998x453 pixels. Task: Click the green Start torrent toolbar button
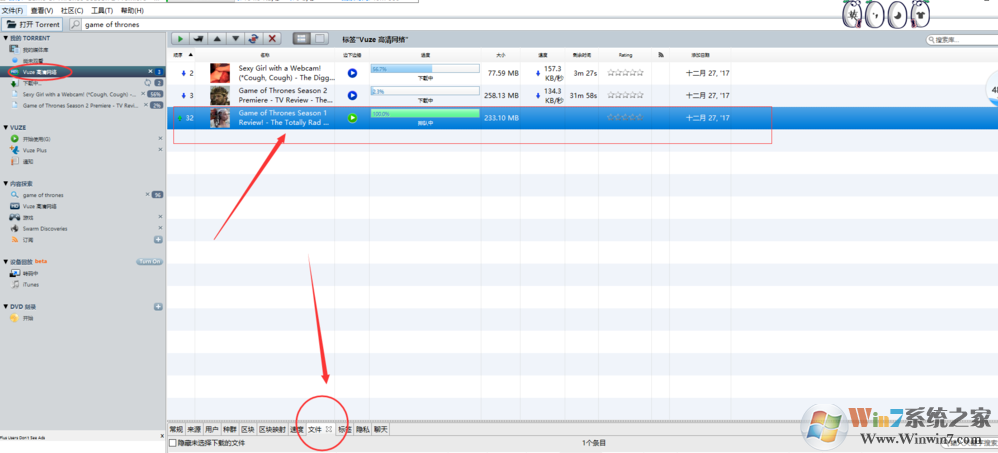(181, 39)
